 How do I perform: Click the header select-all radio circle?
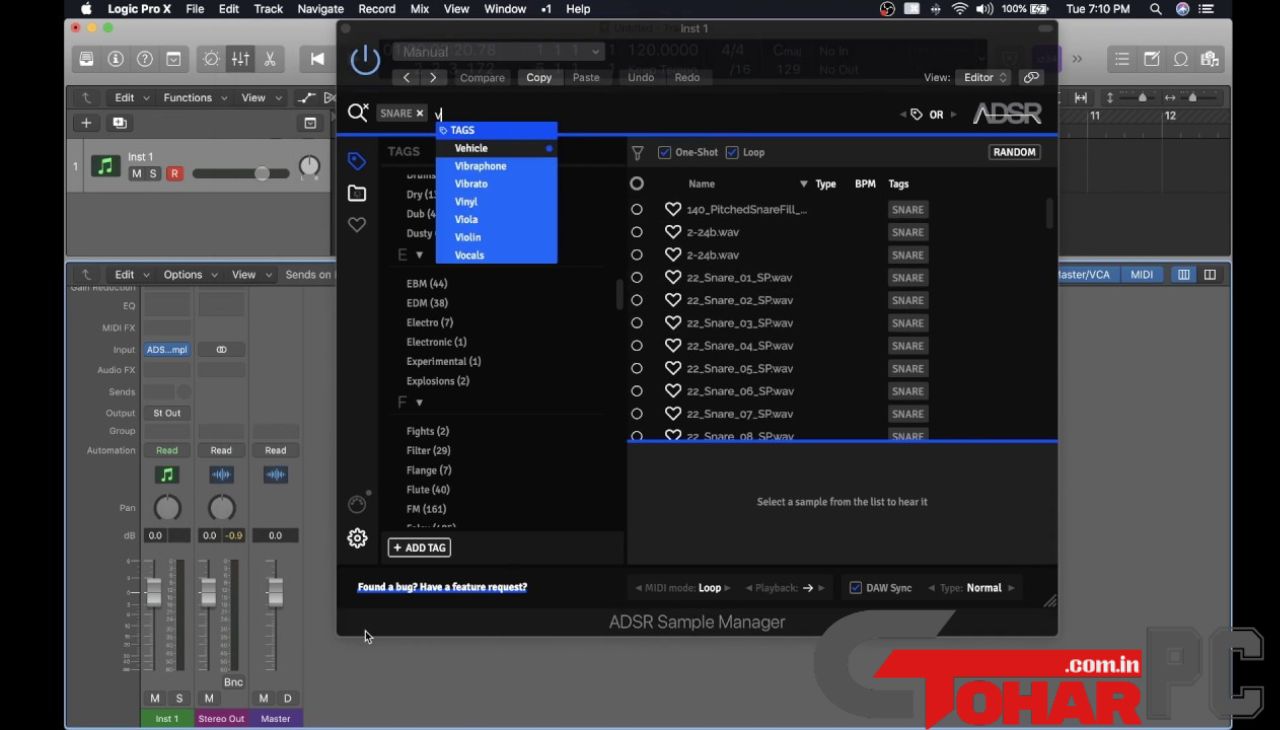click(637, 184)
